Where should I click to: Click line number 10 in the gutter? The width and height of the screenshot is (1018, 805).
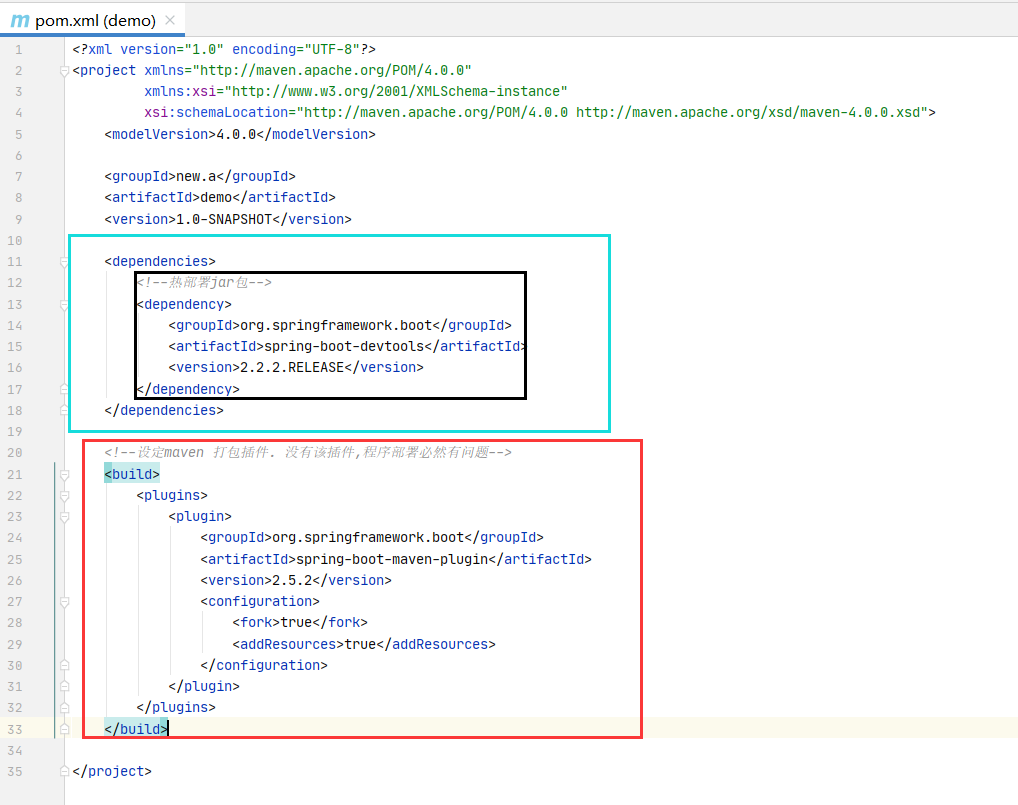point(15,241)
